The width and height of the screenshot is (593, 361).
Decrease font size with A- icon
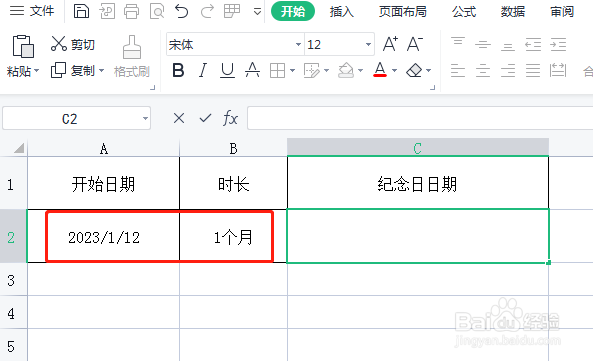(415, 44)
